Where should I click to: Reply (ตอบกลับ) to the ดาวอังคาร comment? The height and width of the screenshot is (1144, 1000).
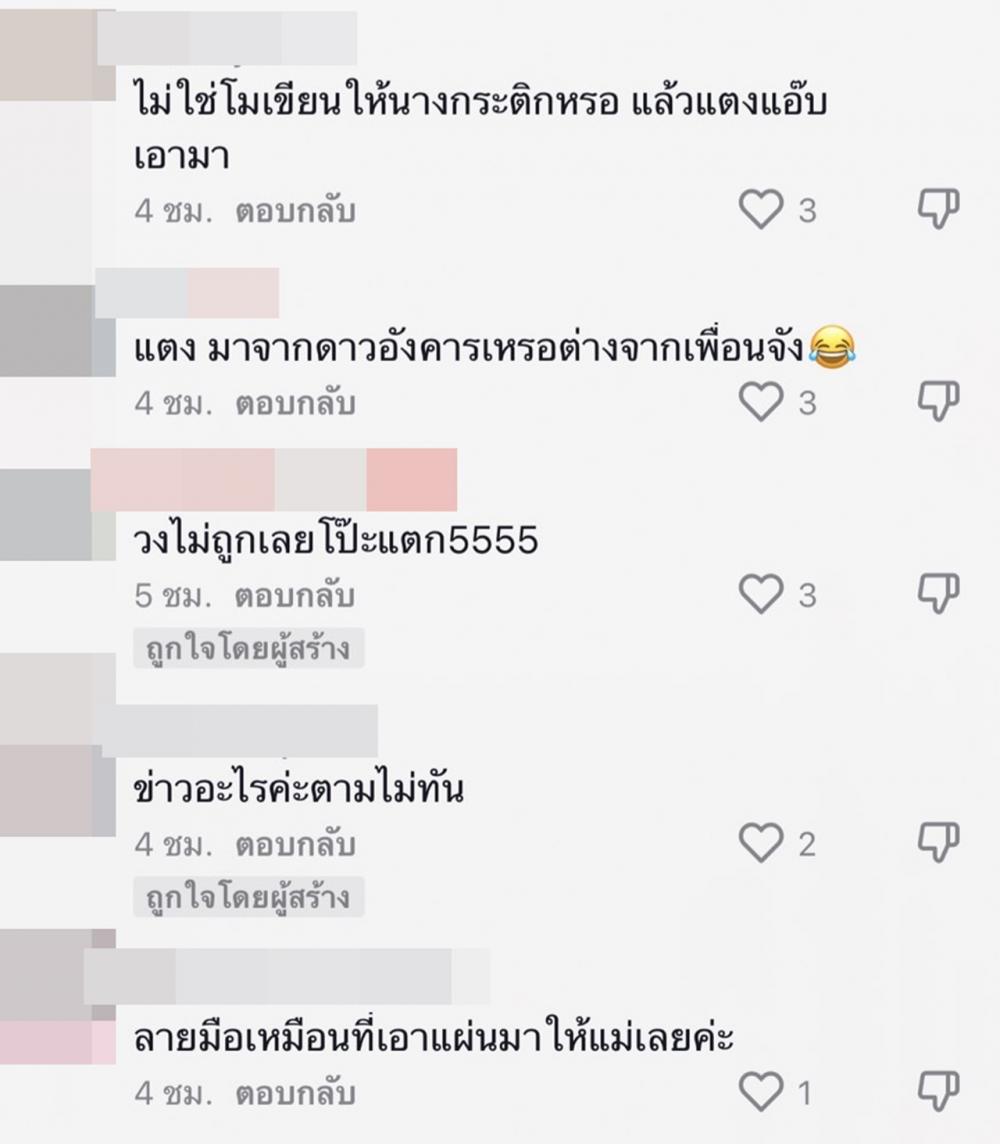[295, 403]
